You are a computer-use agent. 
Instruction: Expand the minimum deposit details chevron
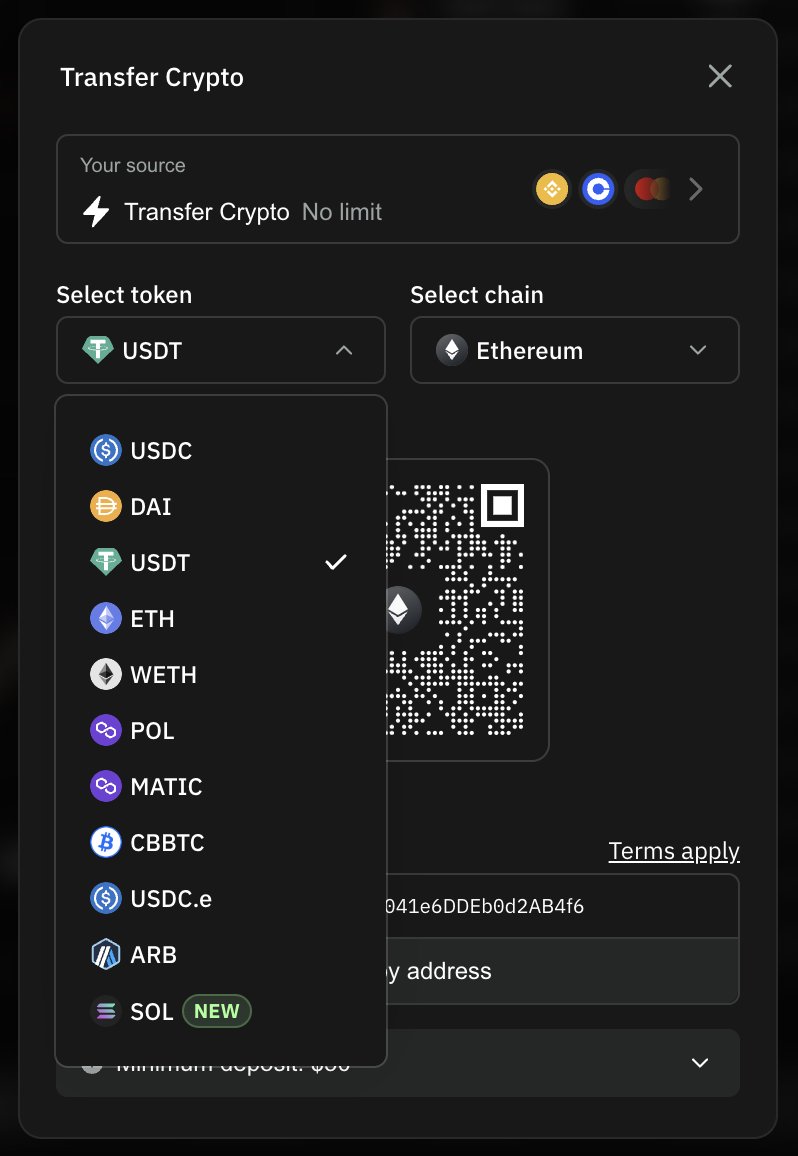[x=700, y=1062]
